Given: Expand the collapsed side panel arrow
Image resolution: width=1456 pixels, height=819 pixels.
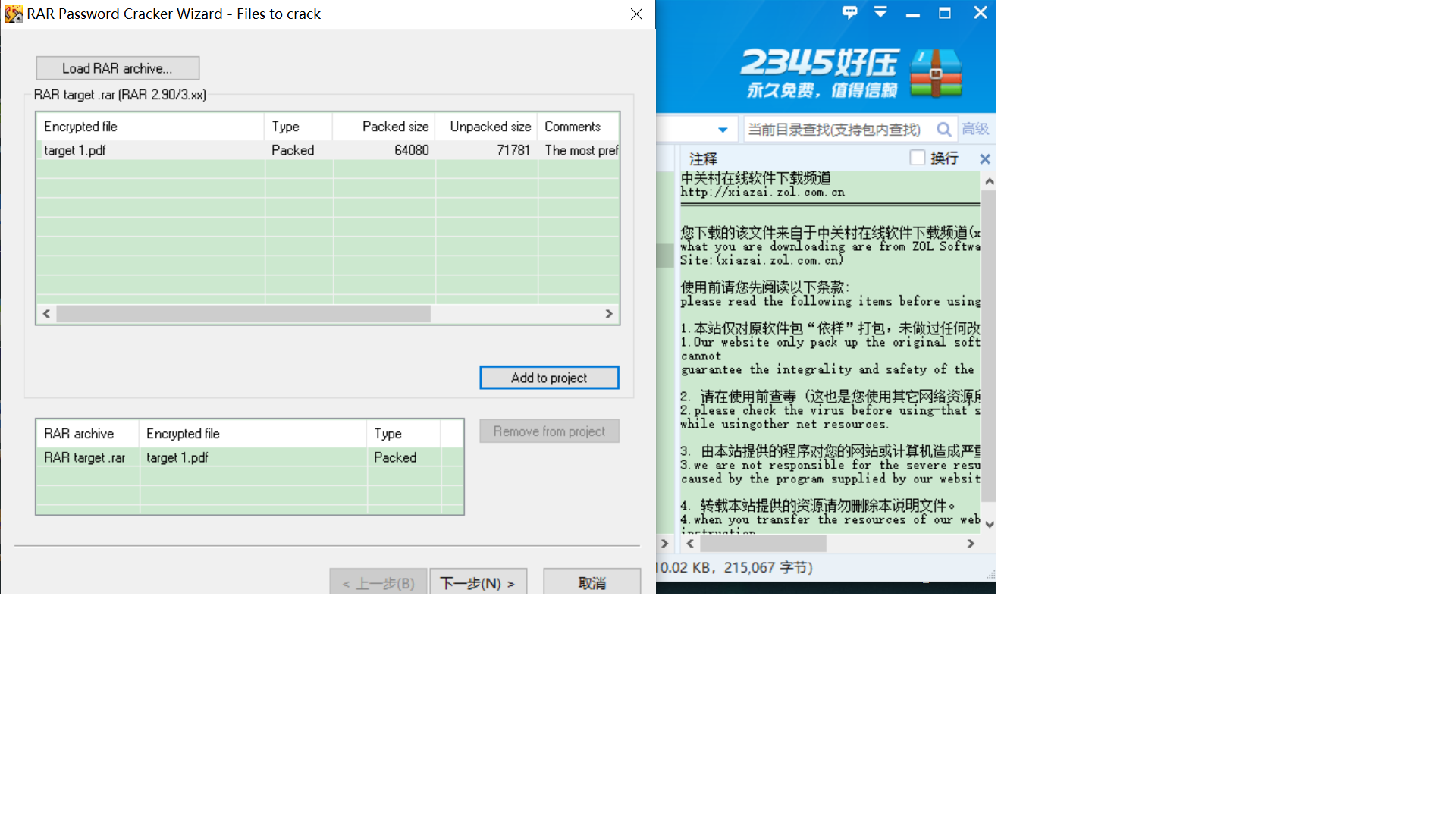Looking at the screenshot, I should pos(664,544).
